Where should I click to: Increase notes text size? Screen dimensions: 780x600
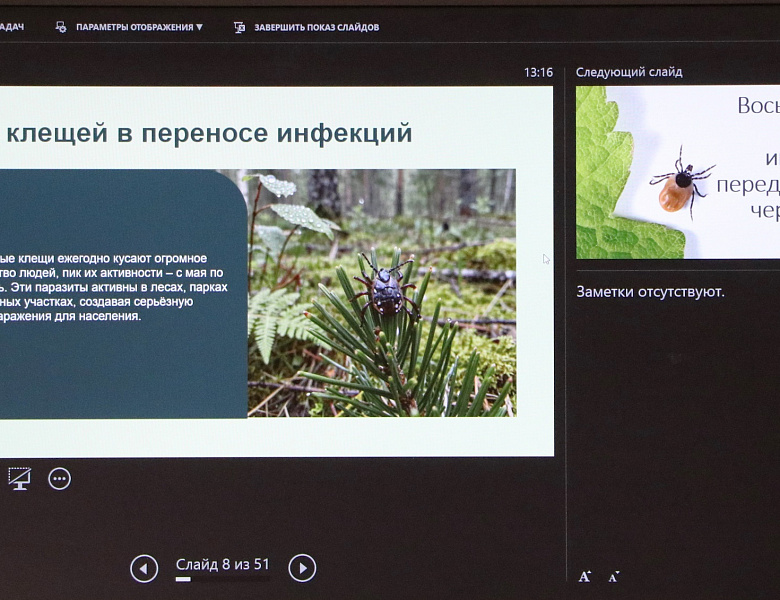coord(585,577)
